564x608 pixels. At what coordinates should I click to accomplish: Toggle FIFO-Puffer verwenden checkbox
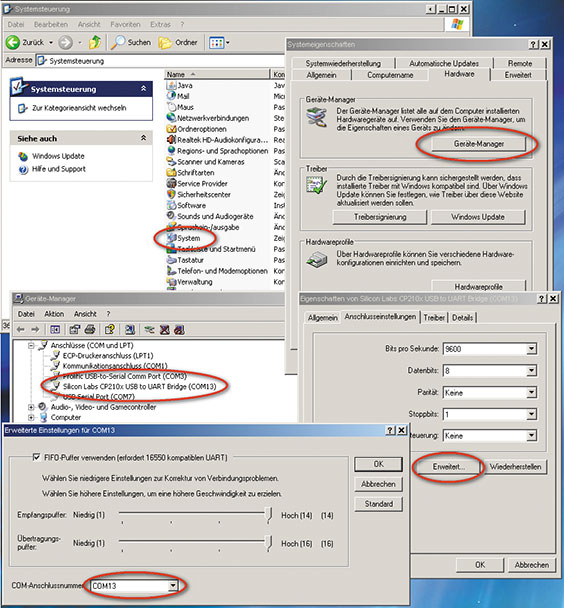click(x=36, y=457)
